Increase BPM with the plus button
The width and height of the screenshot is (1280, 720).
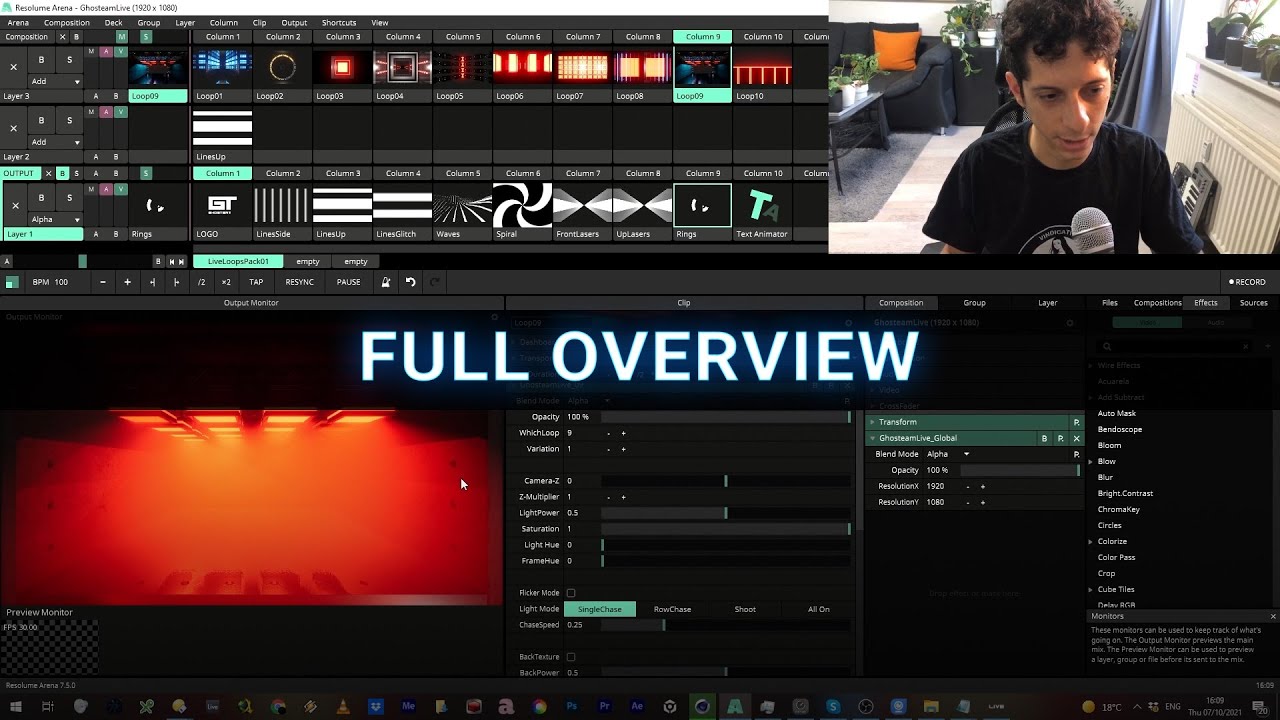click(x=127, y=282)
